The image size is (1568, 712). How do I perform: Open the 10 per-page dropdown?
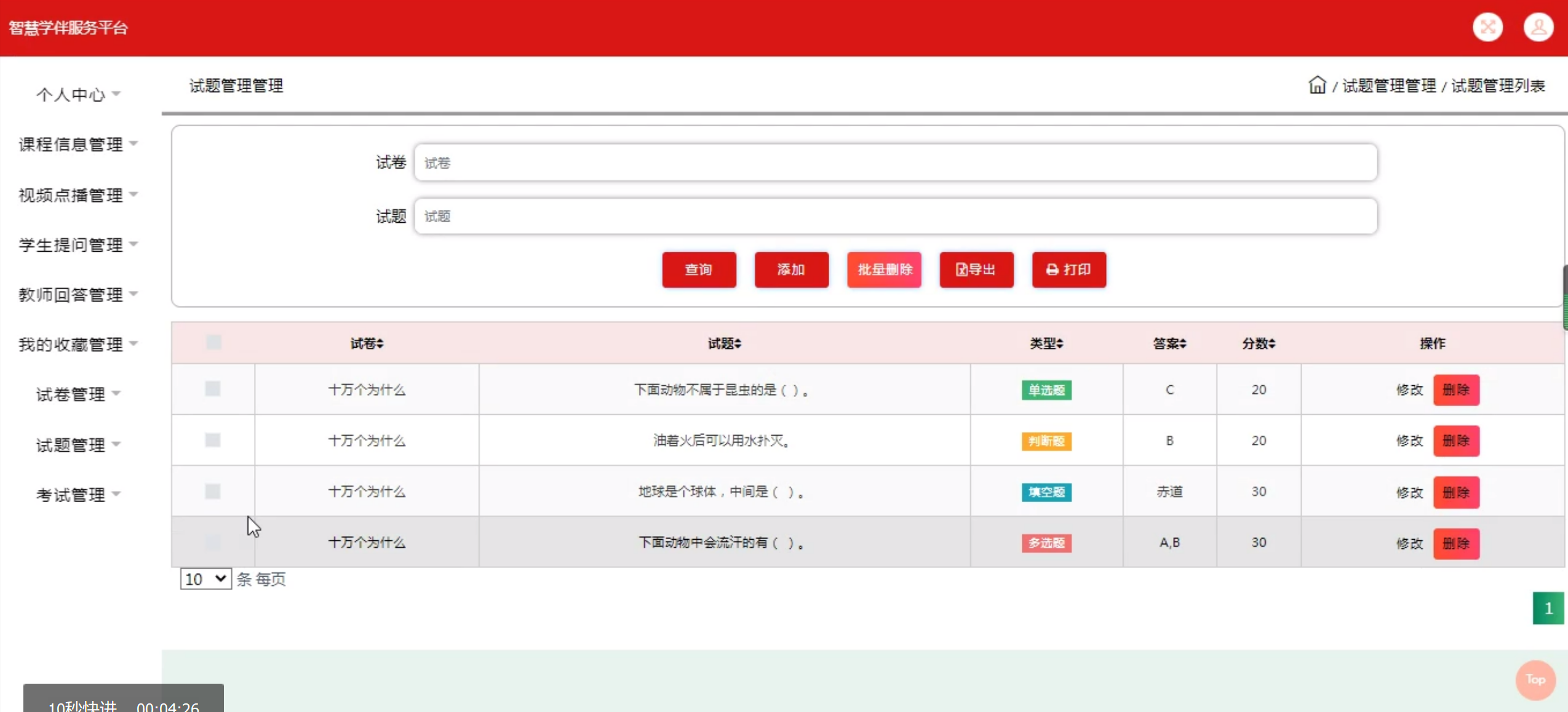pyautogui.click(x=205, y=578)
